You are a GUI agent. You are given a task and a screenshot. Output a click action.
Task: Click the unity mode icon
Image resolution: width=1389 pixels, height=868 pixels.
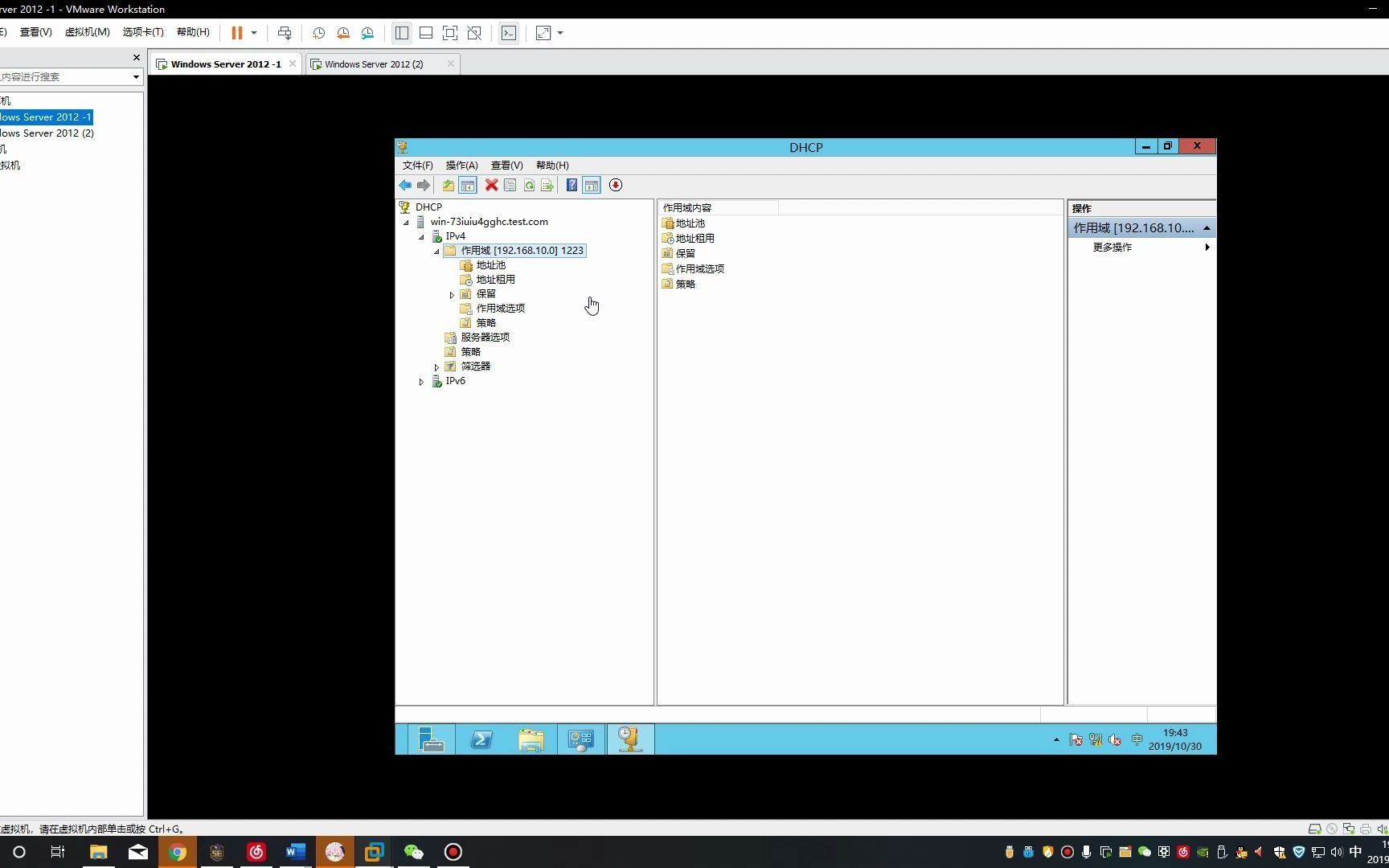point(474,33)
